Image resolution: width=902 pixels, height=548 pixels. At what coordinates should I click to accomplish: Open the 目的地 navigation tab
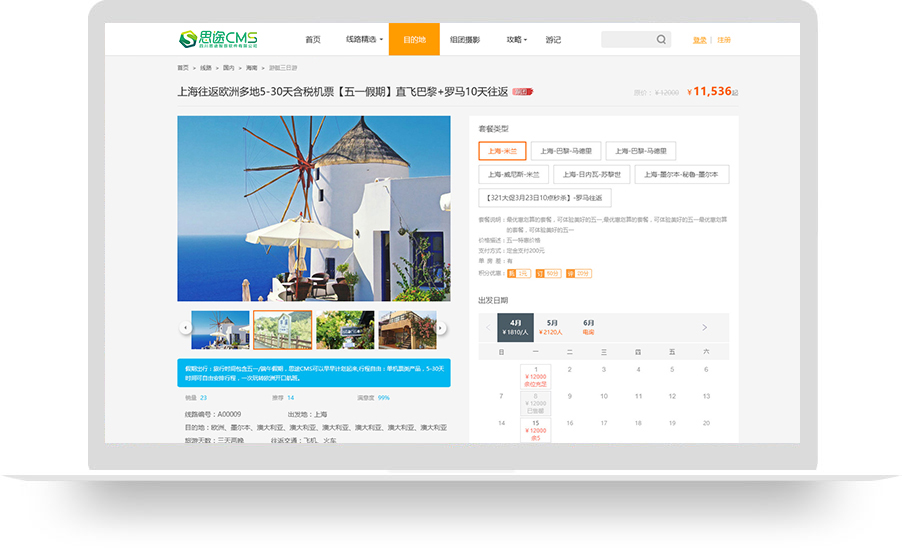pyautogui.click(x=414, y=40)
